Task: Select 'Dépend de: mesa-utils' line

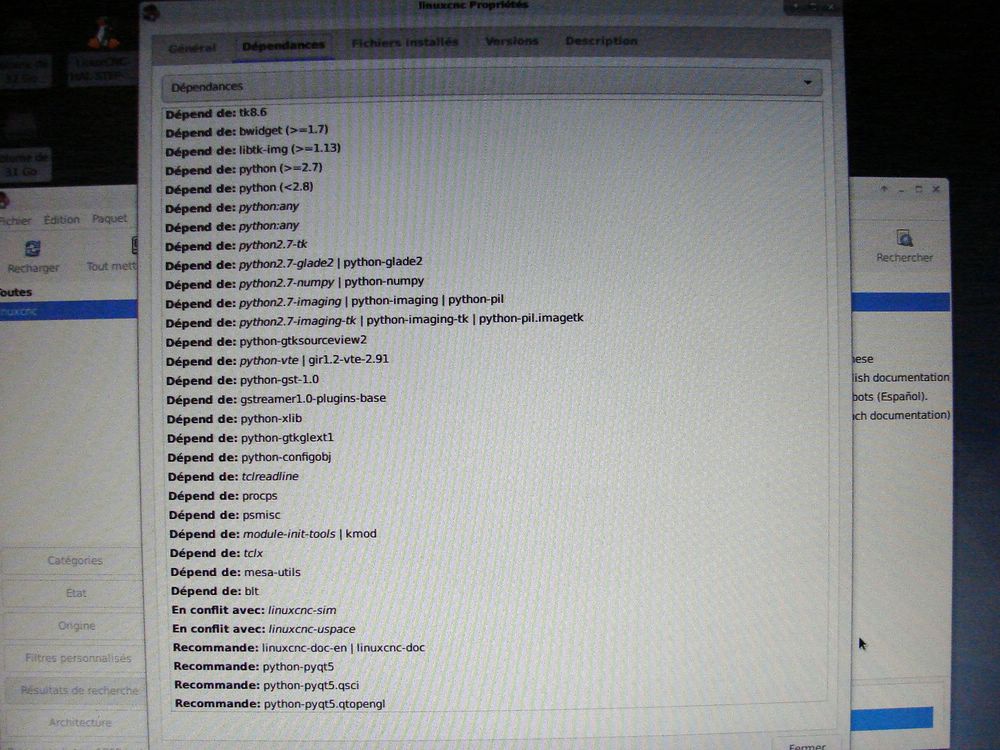Action: coord(235,572)
